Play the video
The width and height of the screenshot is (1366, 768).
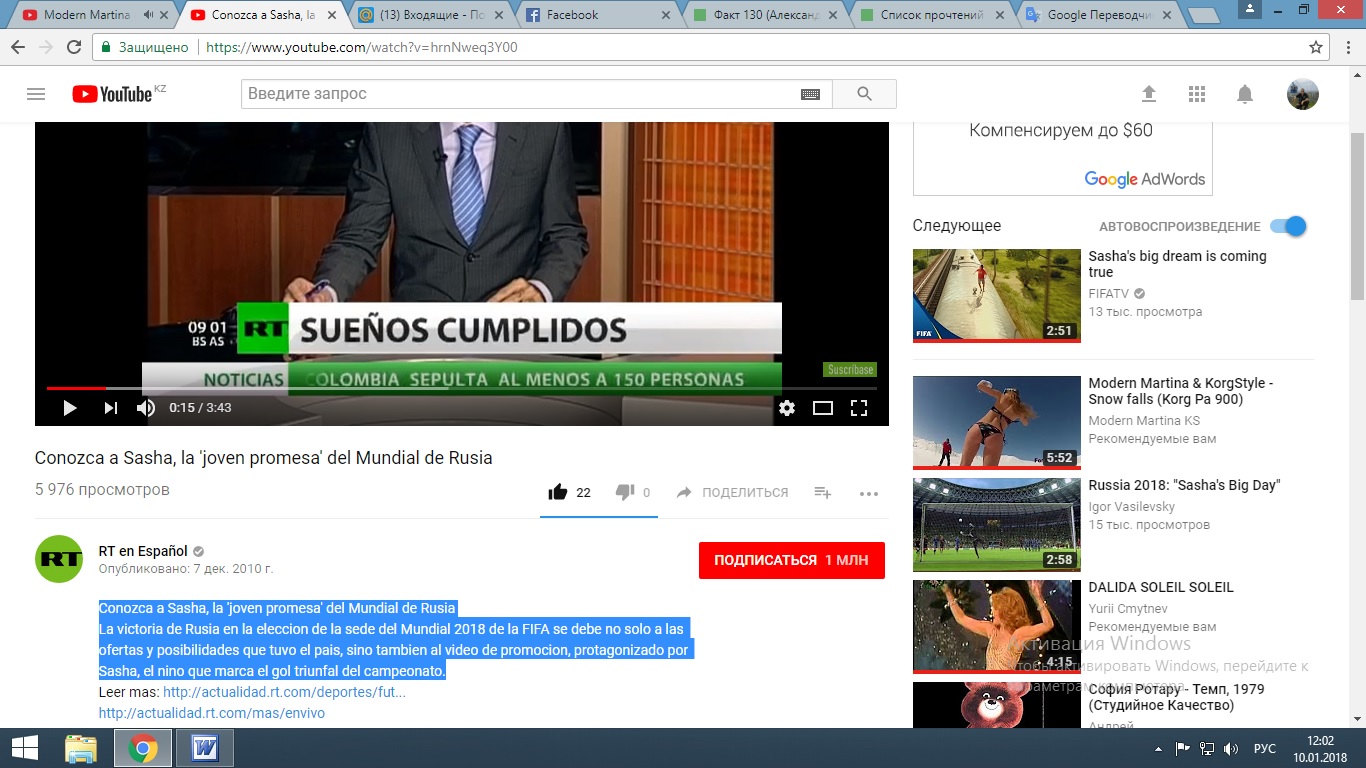coord(70,407)
